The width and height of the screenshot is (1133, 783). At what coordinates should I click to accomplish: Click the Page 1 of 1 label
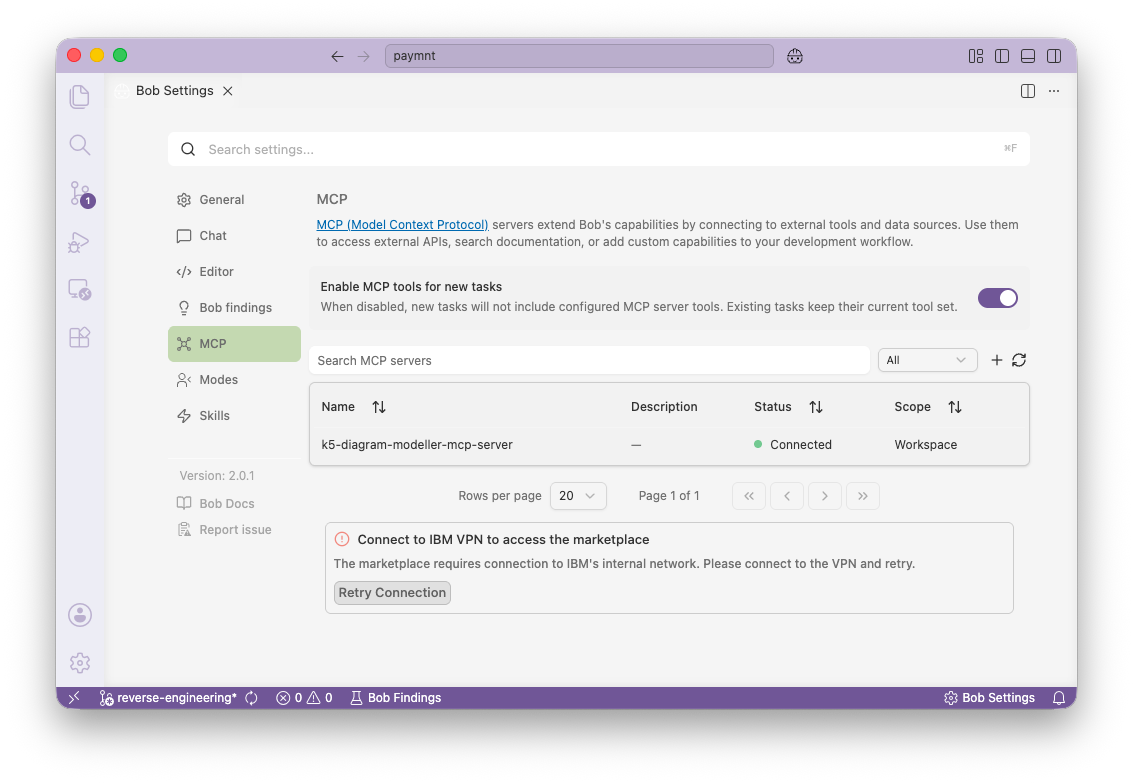[669, 496]
